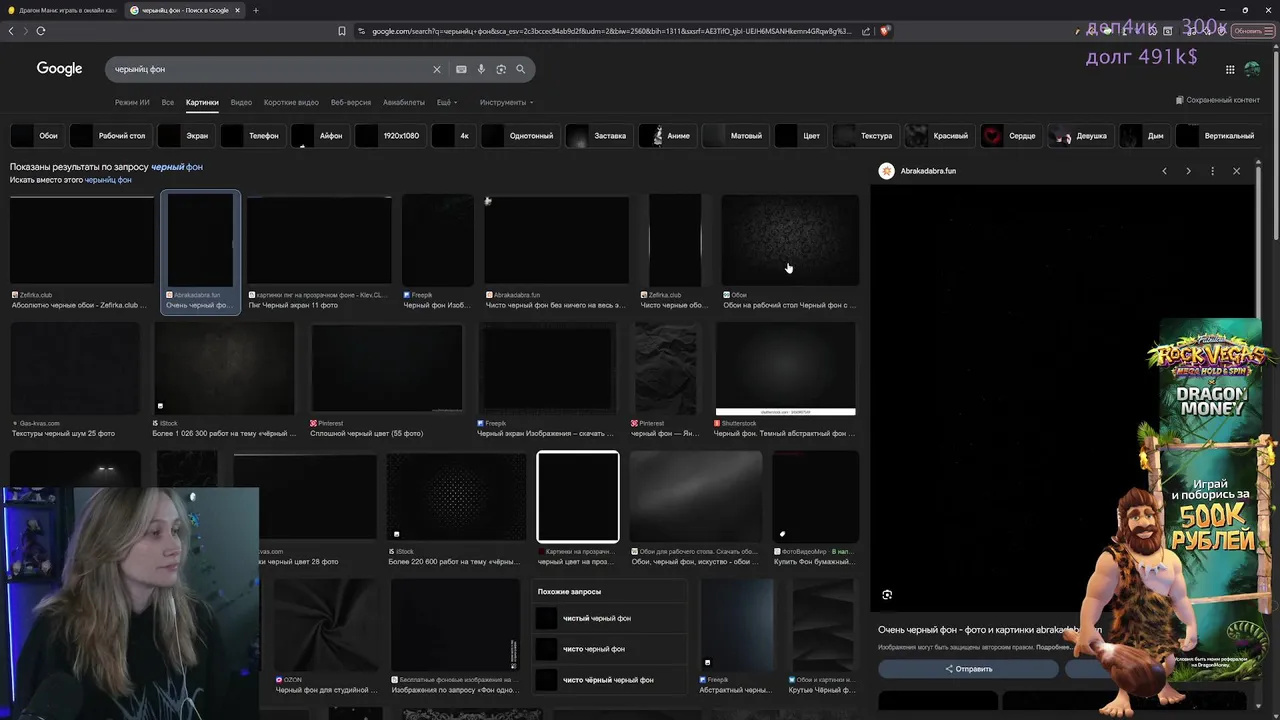This screenshot has width=1280, height=720.
Task: Search by image with the Lens camera icon
Action: 501,69
